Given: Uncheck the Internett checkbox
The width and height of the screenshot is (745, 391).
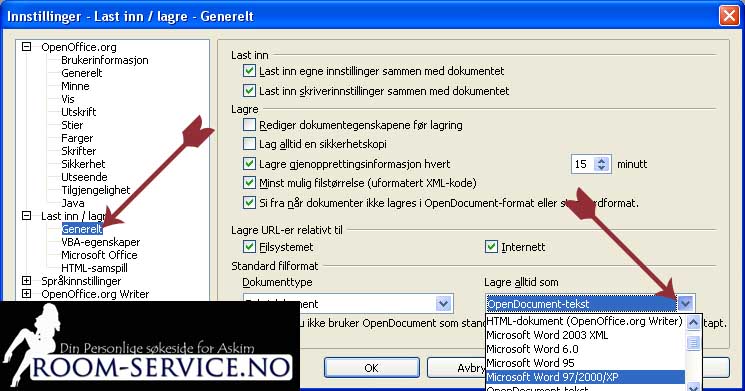Looking at the screenshot, I should pos(491,247).
